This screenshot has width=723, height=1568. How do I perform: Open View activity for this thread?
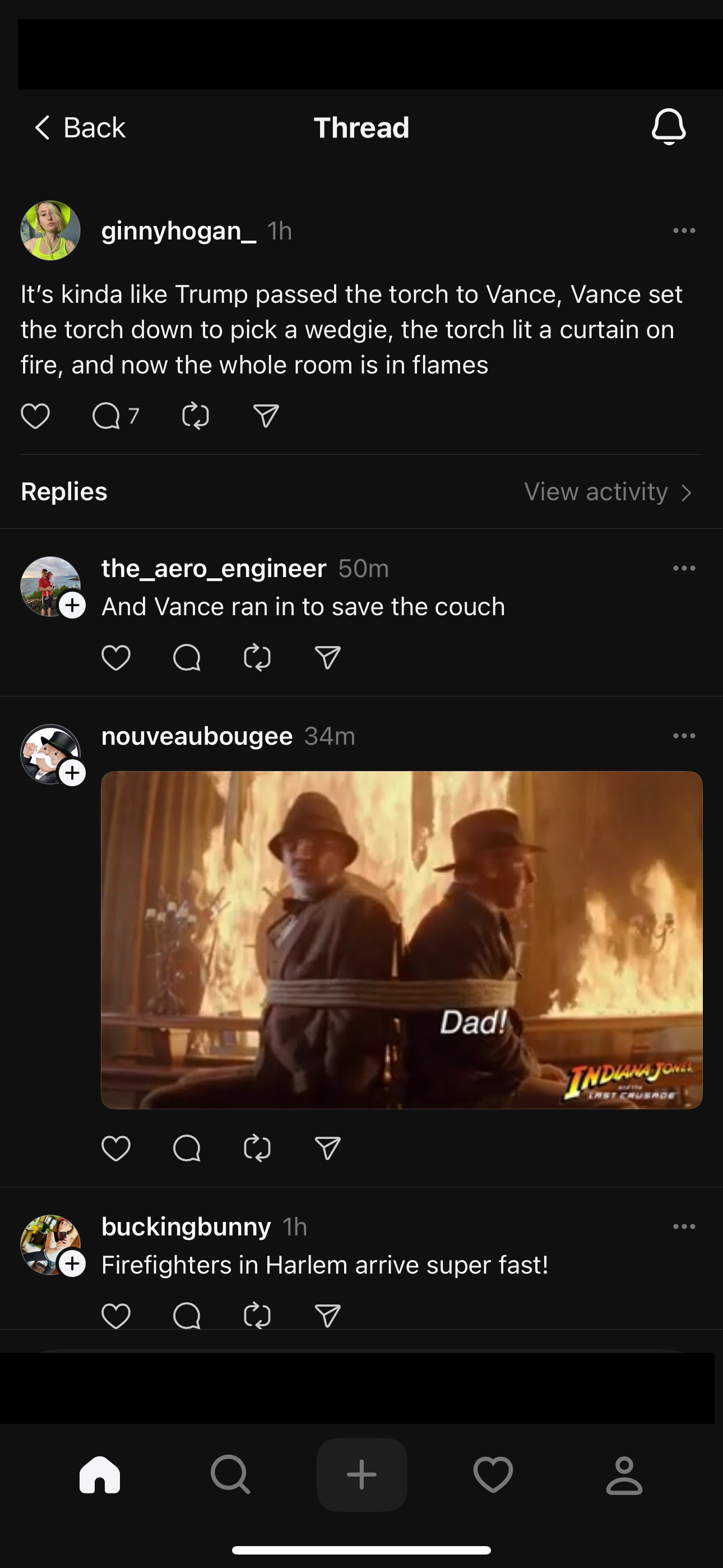(x=608, y=492)
